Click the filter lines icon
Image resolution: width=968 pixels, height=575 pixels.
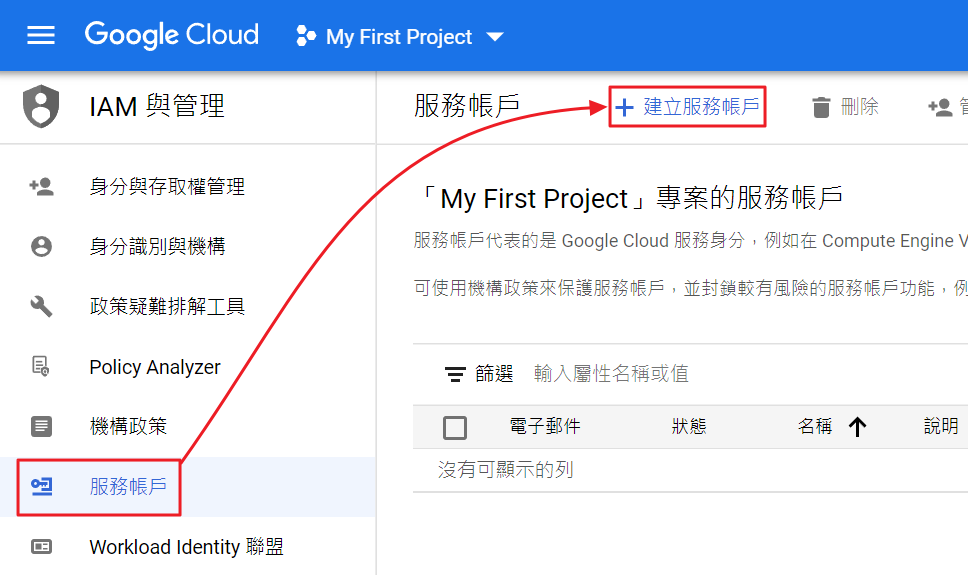(x=455, y=374)
